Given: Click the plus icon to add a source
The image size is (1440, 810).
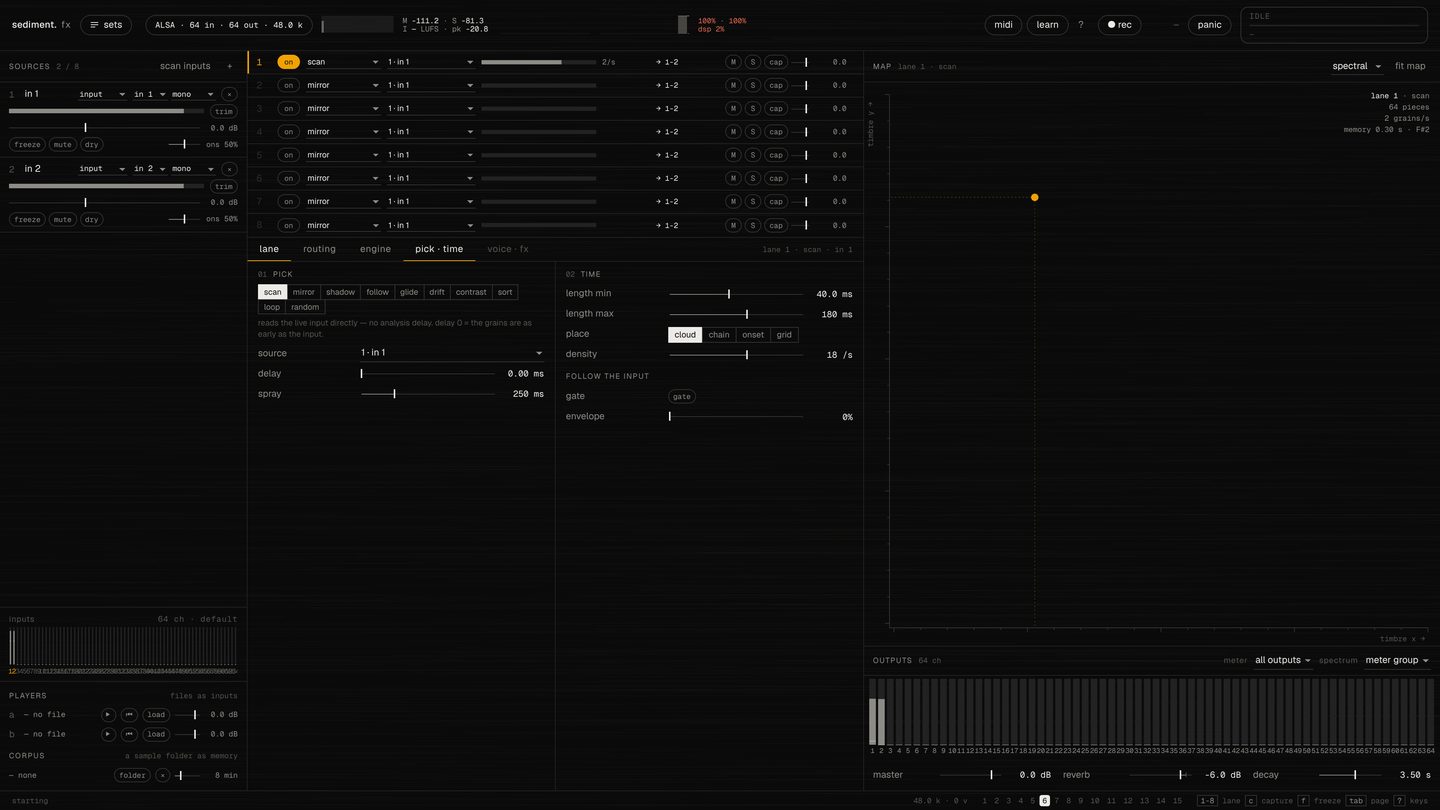Looking at the screenshot, I should 229,66.
